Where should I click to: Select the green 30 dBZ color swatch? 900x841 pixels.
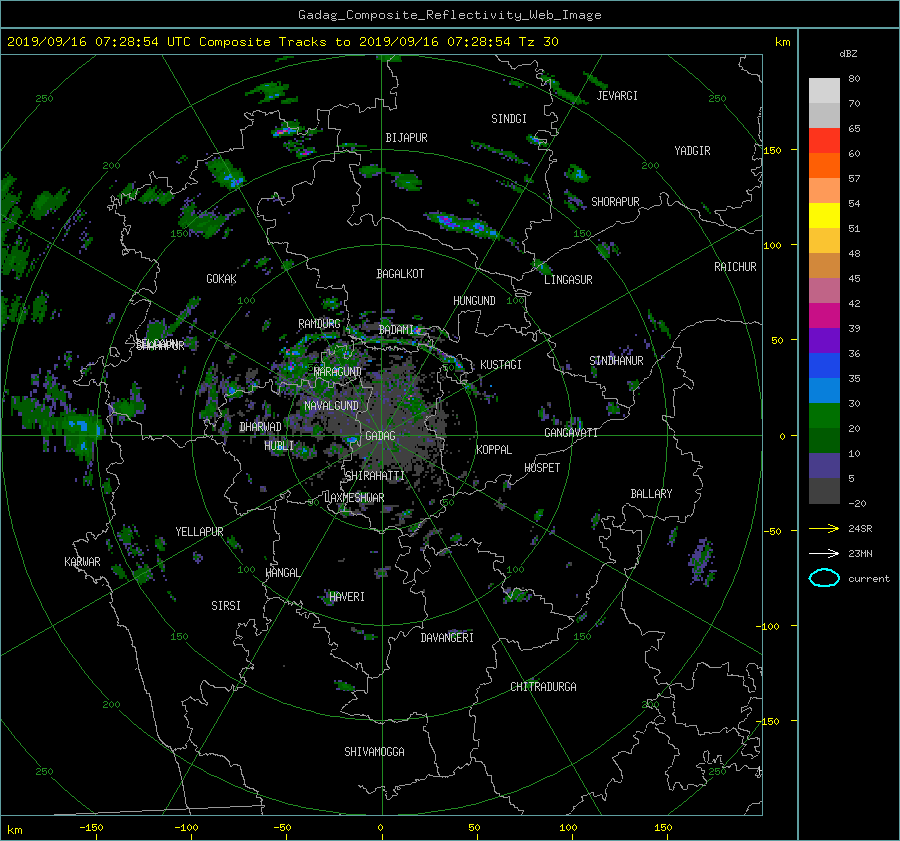(824, 415)
